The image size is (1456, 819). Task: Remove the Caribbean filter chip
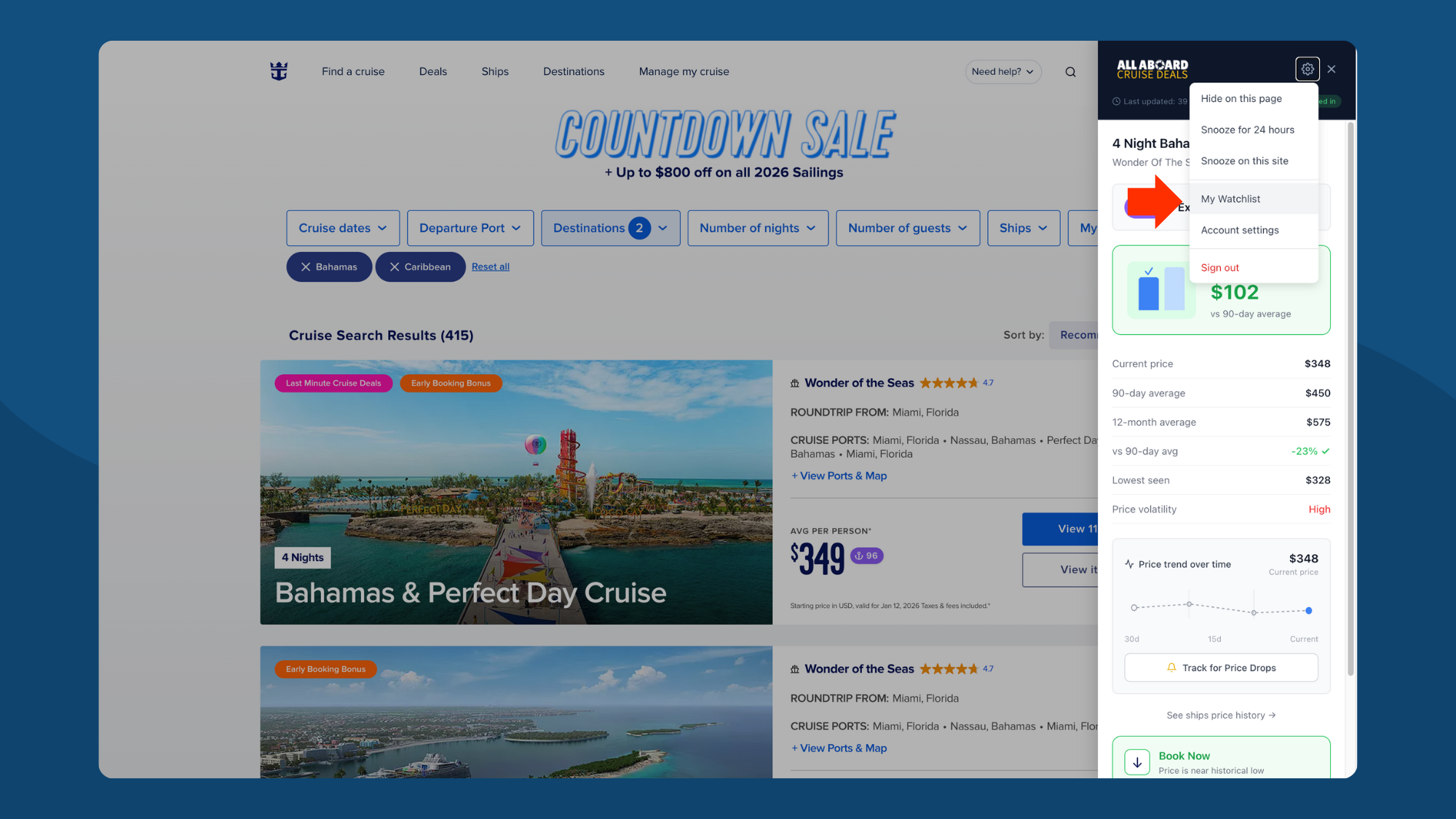[395, 267]
